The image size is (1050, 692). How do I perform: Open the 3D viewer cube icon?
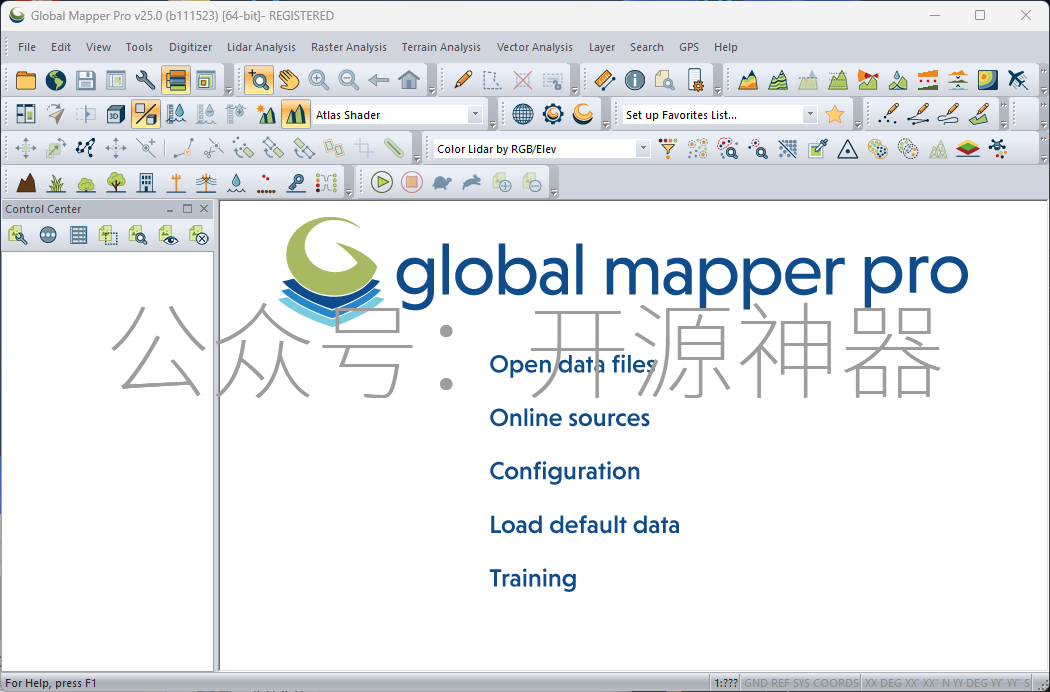[116, 115]
